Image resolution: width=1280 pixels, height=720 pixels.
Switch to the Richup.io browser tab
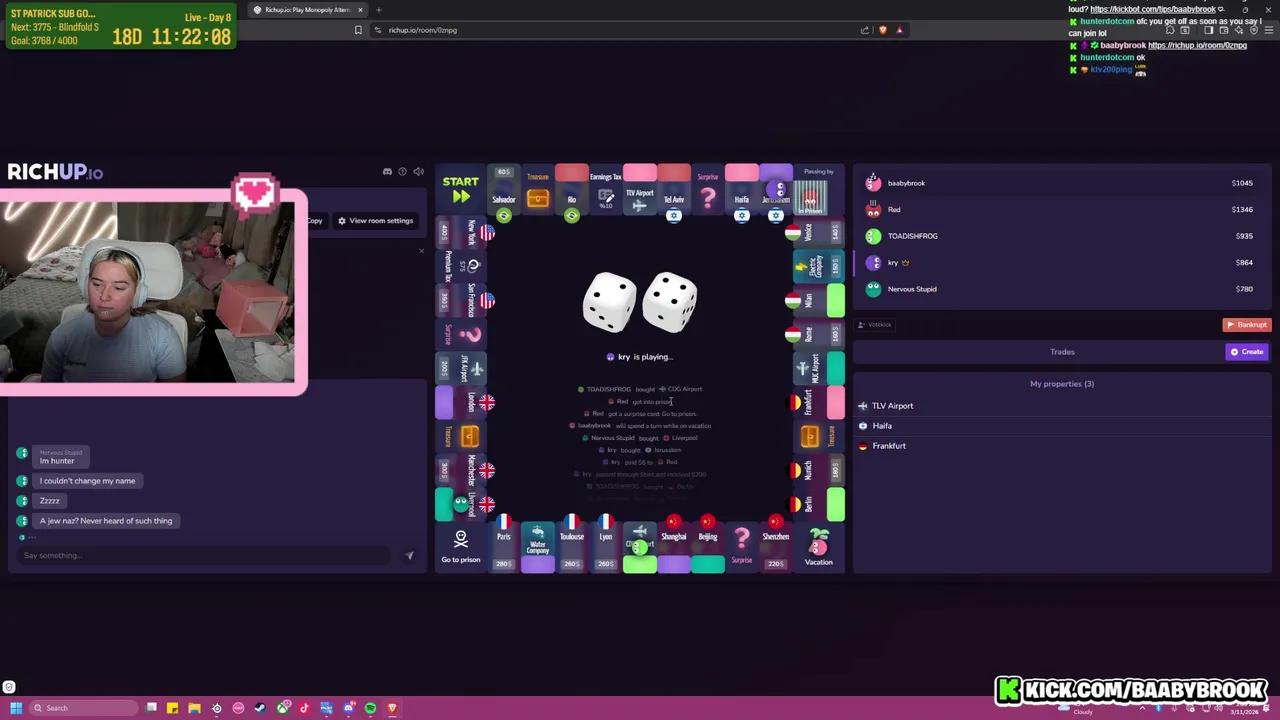tap(308, 10)
